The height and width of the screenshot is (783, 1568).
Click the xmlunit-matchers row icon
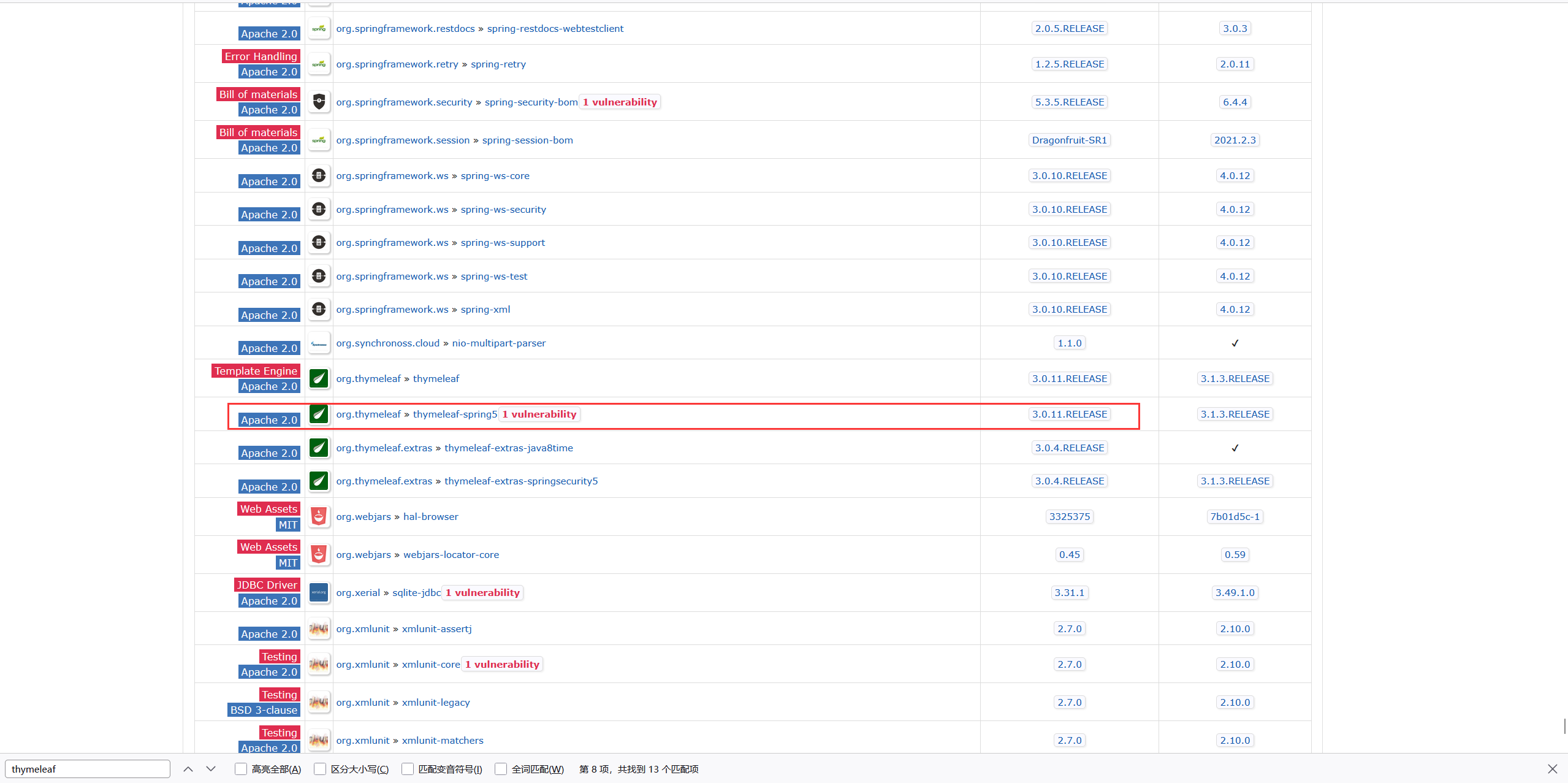(319, 740)
